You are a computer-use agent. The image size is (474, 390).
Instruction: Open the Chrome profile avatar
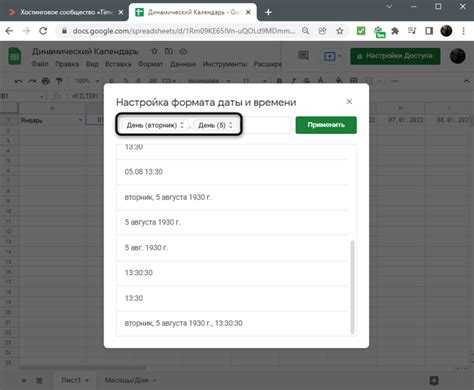point(446,31)
